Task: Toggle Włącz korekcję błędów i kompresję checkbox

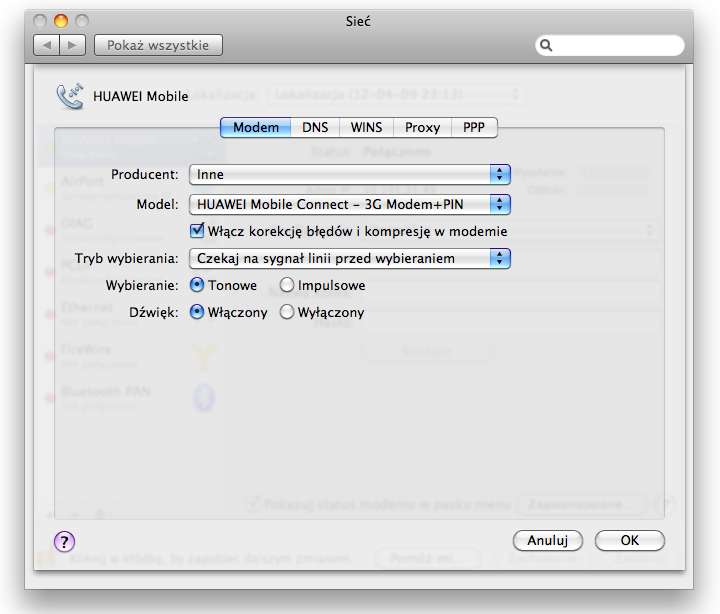Action: (x=197, y=231)
